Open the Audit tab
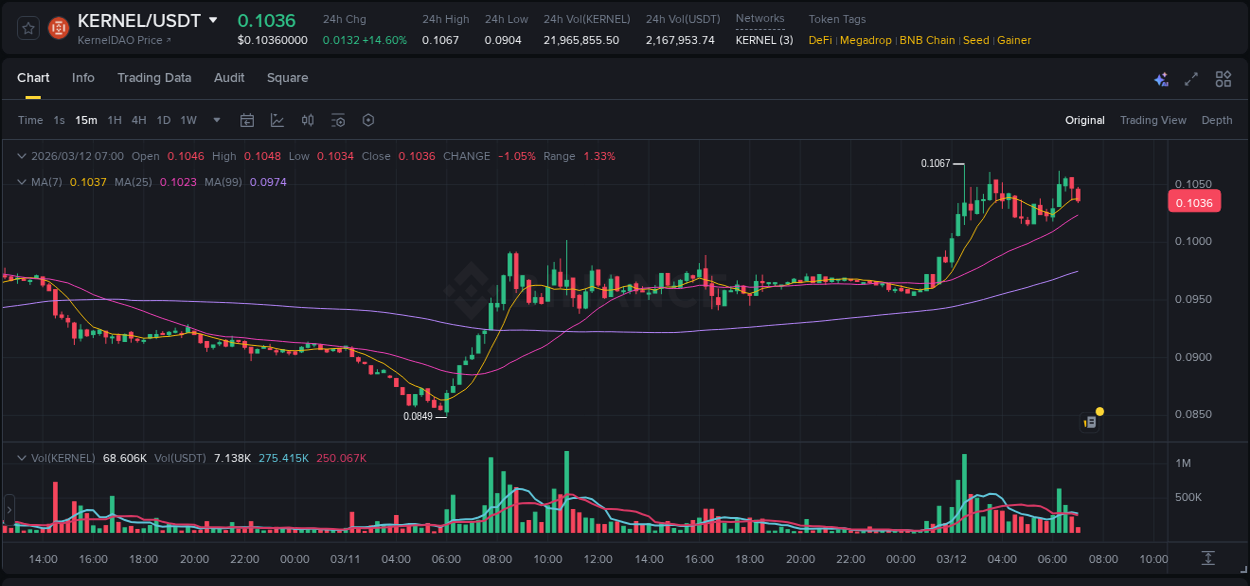The image size is (1250, 586). [x=229, y=77]
